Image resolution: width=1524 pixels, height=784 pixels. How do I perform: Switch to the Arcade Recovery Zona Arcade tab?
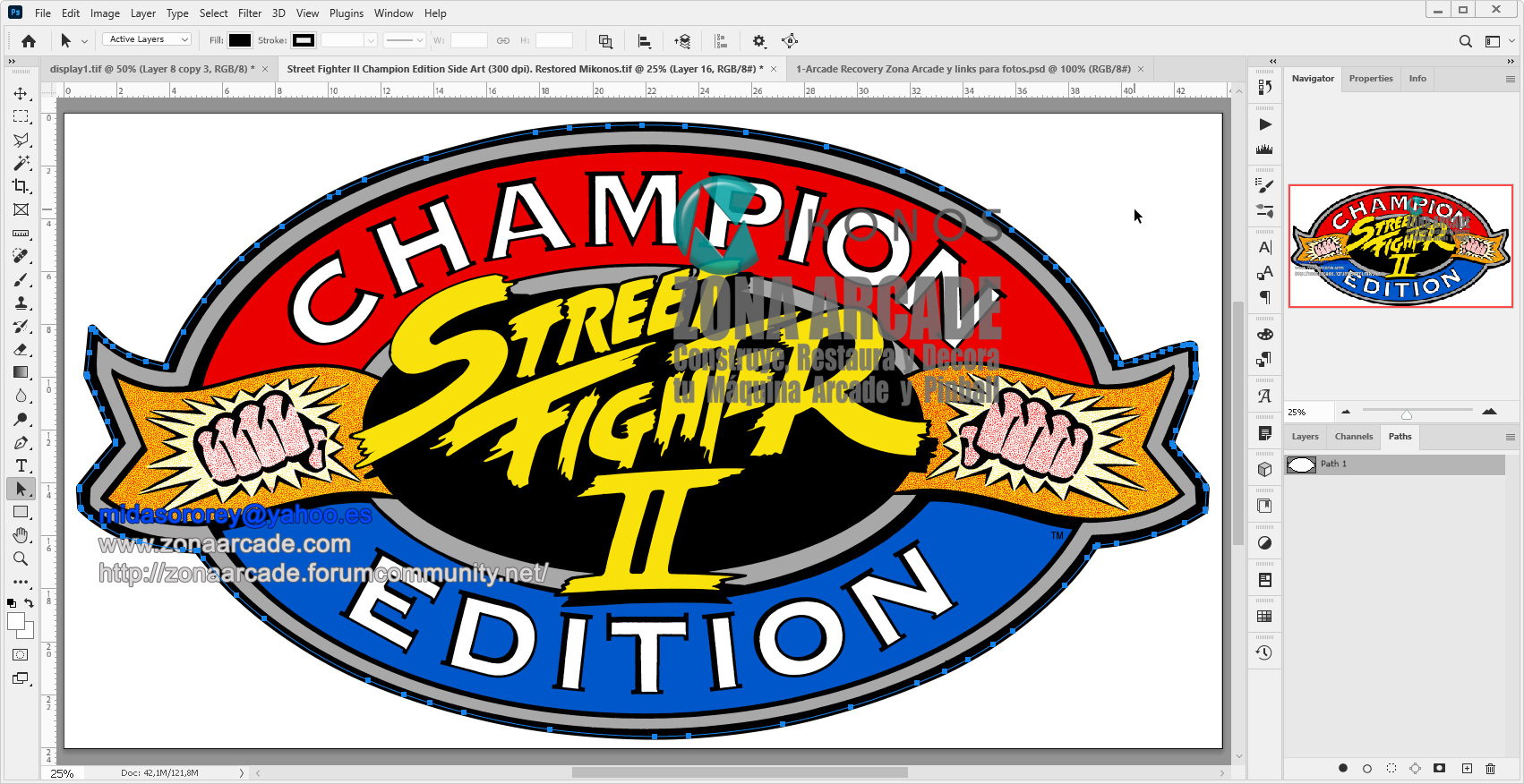pyautogui.click(x=963, y=69)
